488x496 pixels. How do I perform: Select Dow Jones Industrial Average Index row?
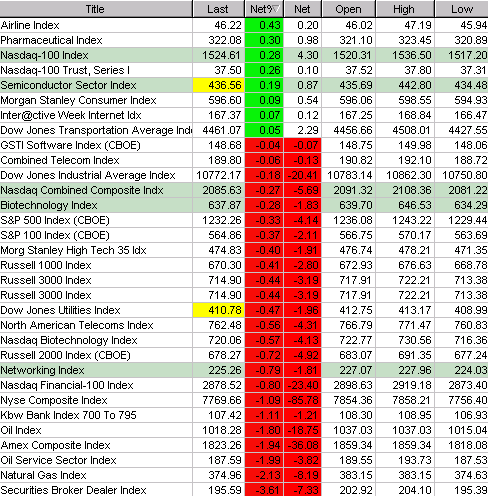[x=244, y=175]
